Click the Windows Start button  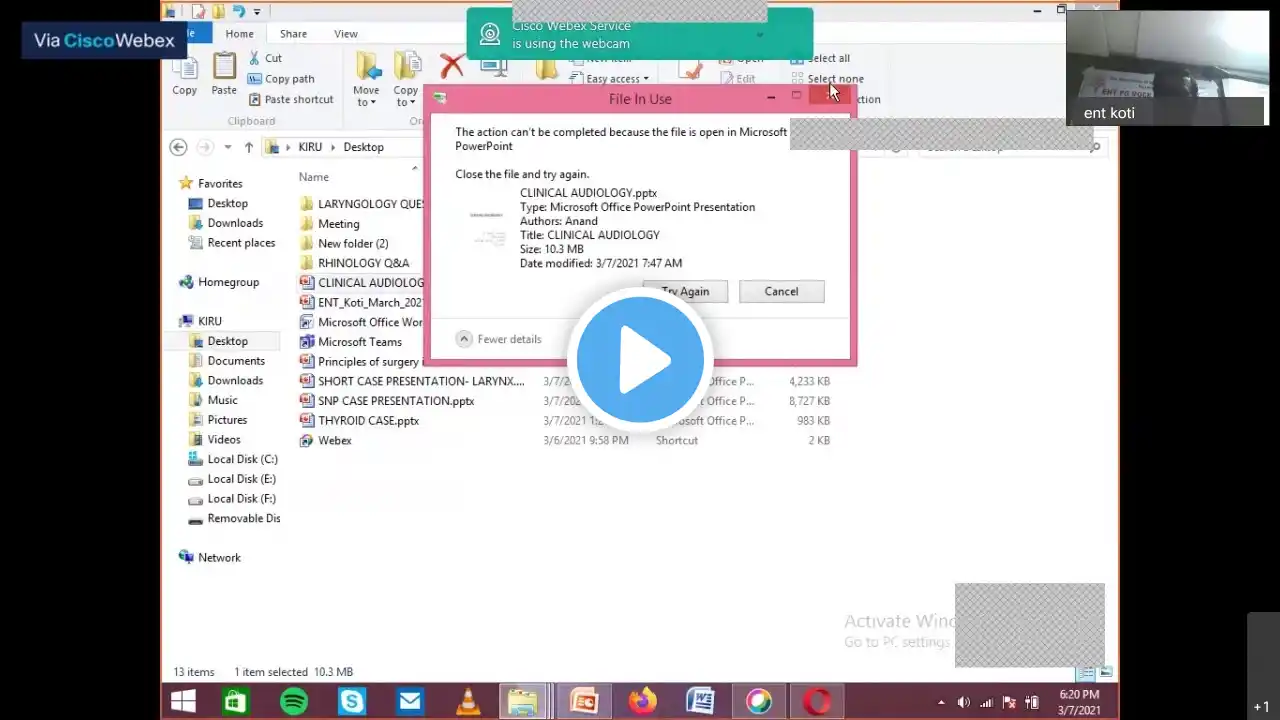(x=184, y=702)
